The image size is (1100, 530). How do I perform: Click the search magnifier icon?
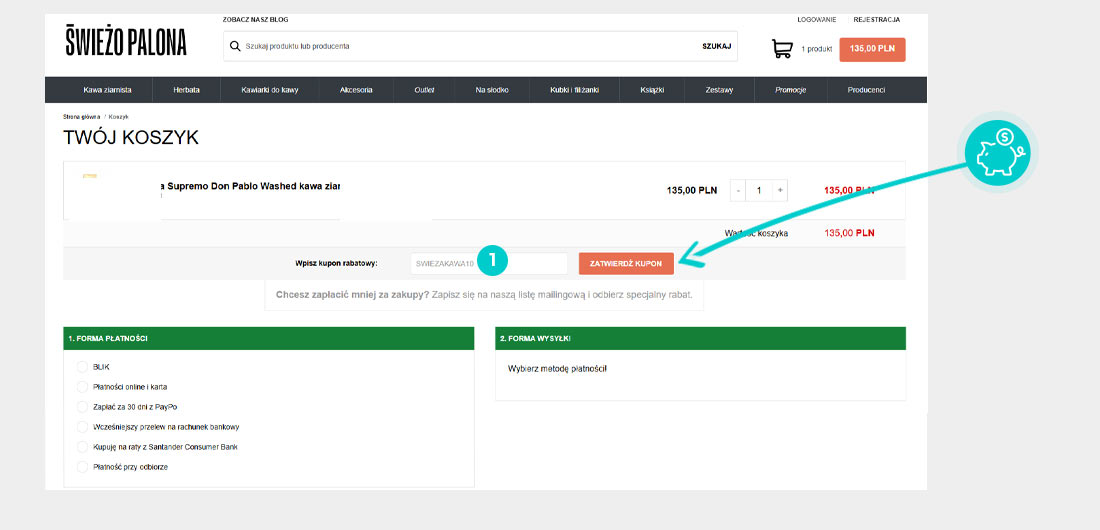[x=235, y=46]
